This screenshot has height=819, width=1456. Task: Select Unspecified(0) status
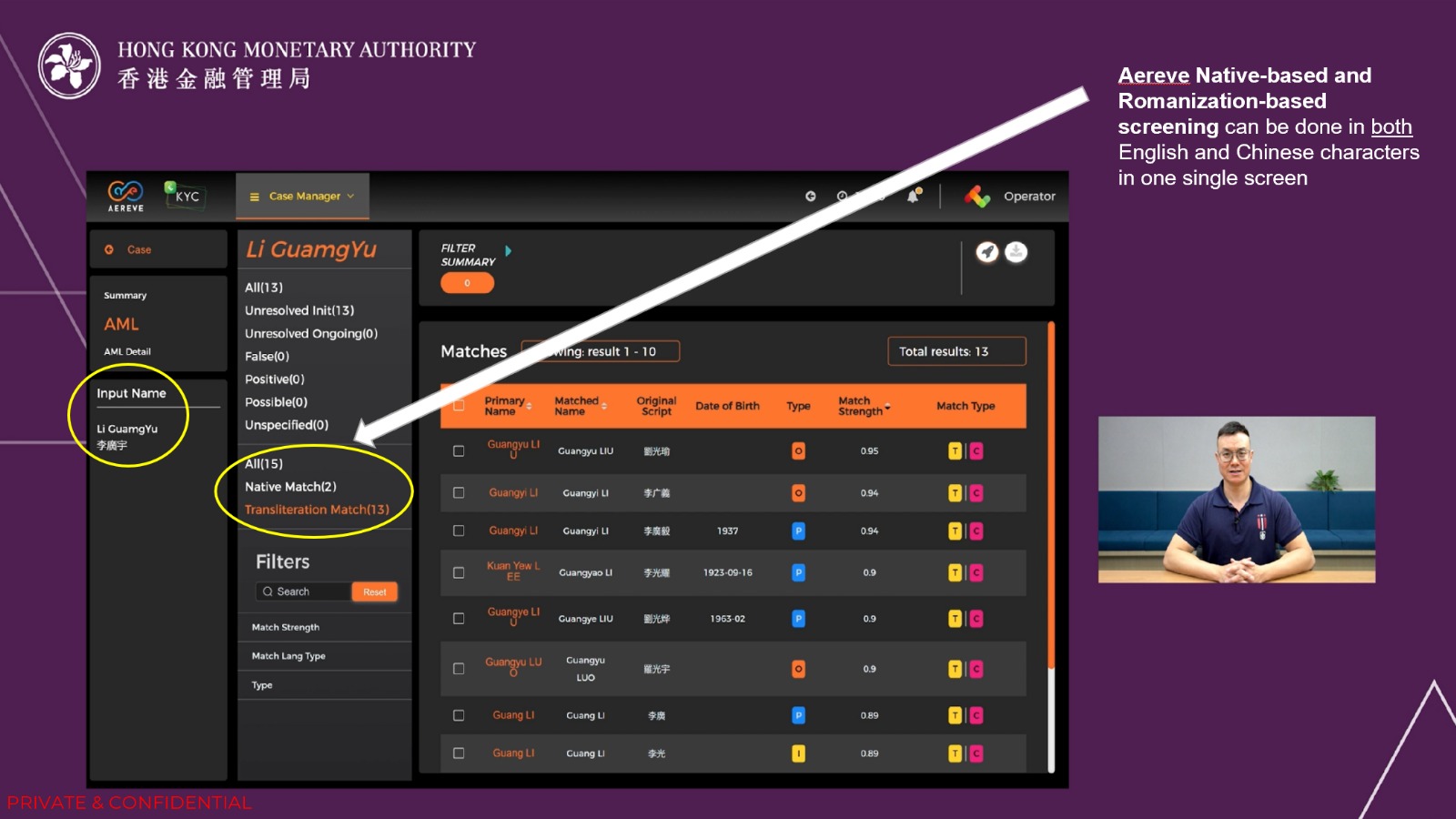tap(287, 425)
